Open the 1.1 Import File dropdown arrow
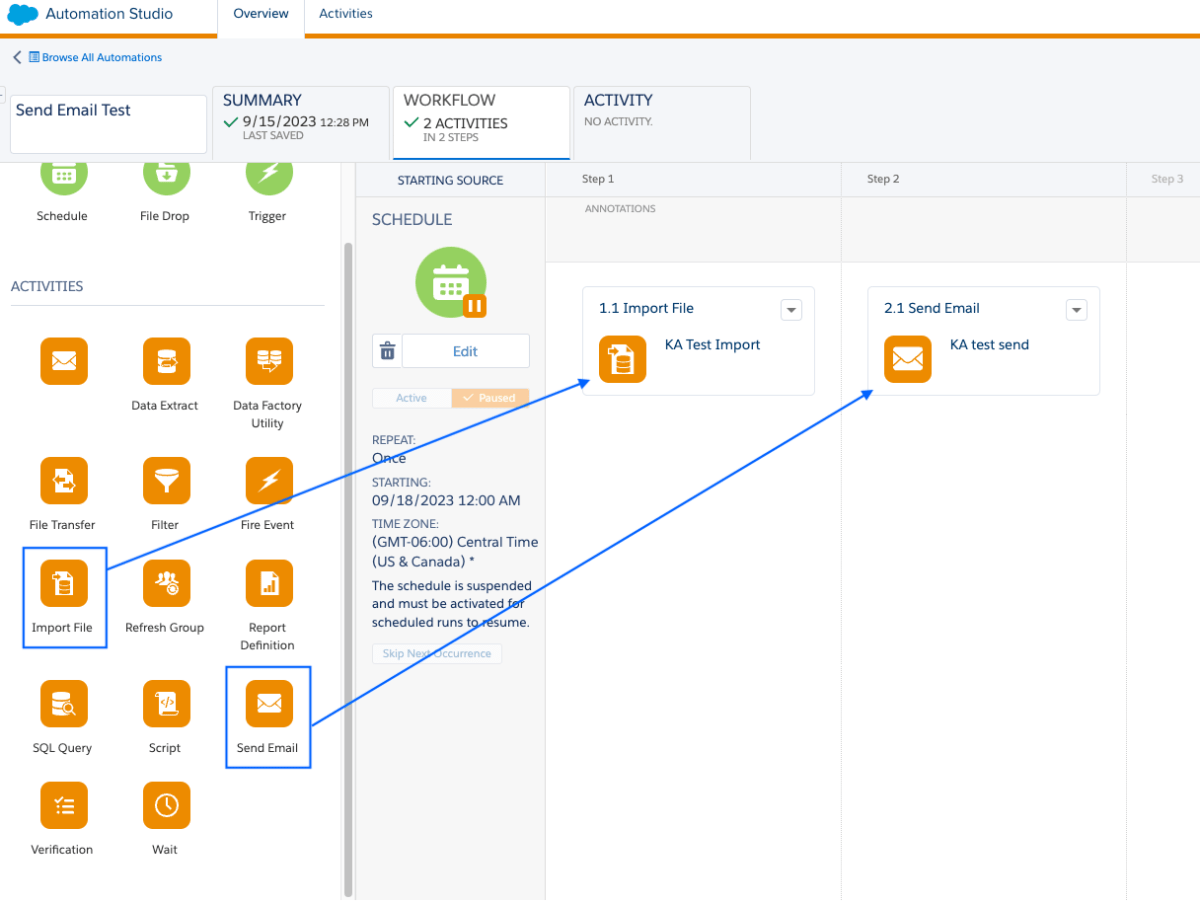Viewport: 1200px width, 904px height. point(791,310)
